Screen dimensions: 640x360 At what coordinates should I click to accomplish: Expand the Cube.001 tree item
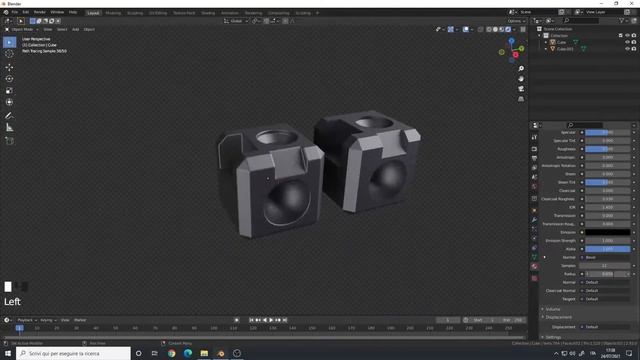pos(546,49)
